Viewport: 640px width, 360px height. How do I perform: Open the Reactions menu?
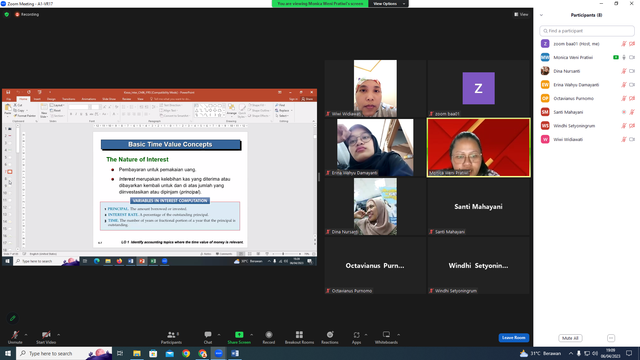(x=330, y=337)
